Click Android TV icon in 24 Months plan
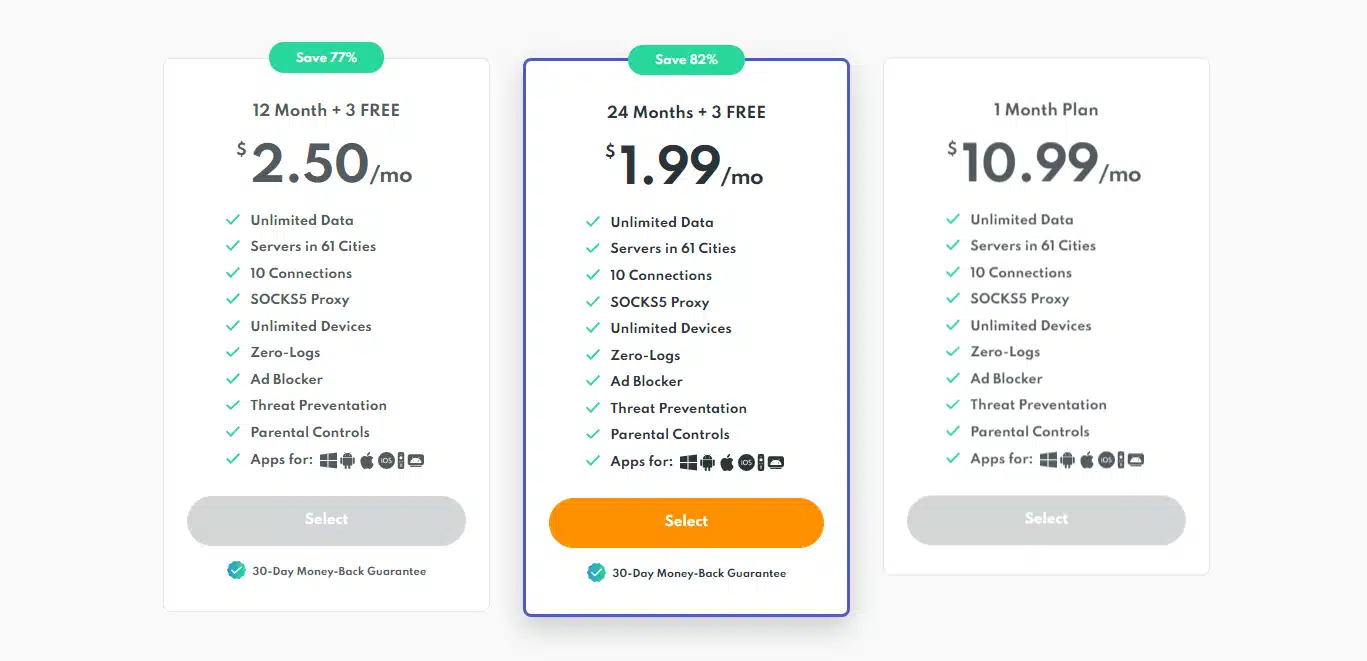This screenshot has width=1367, height=661. 776,462
